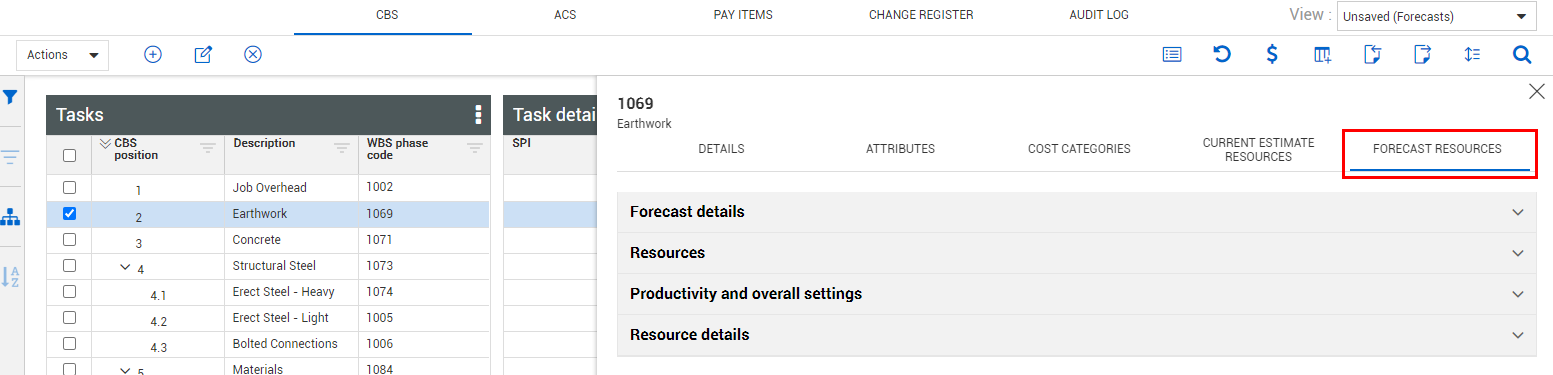The height and width of the screenshot is (375, 1553).
Task: Click the add (plus circle) toolbar icon
Action: (x=153, y=55)
